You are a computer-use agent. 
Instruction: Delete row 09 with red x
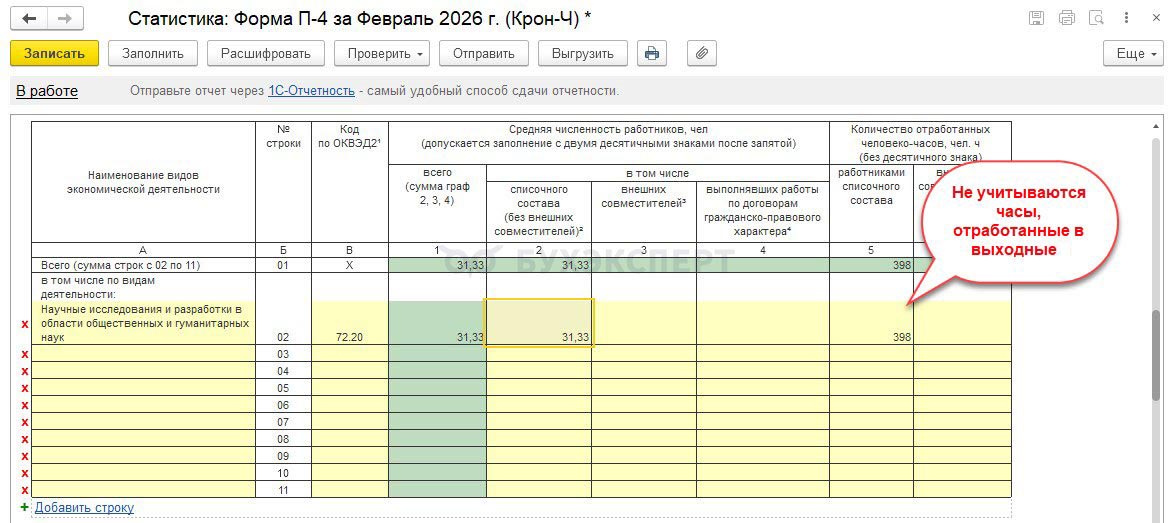(25, 456)
